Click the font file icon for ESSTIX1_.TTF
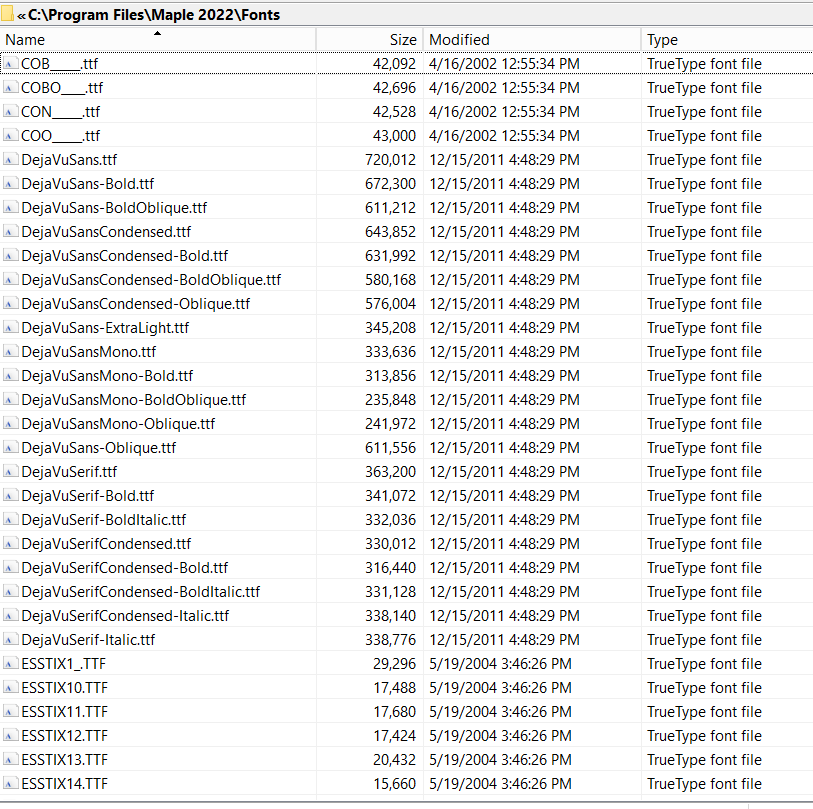This screenshot has width=813, height=809. click(10, 663)
